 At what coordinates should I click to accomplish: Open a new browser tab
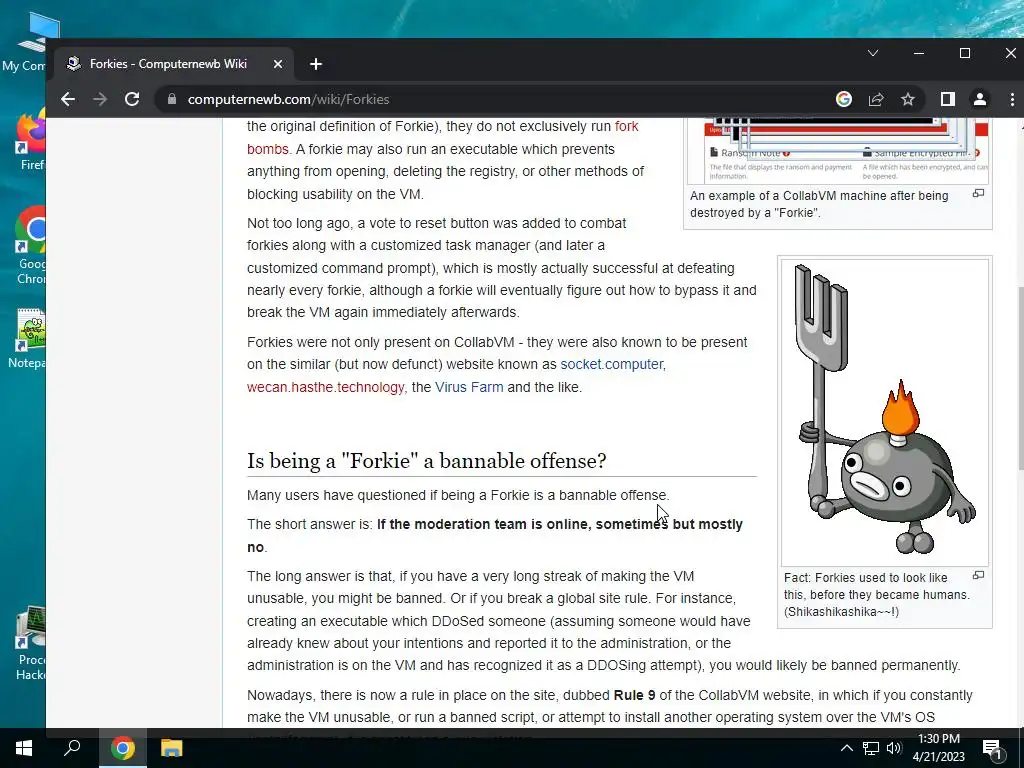tap(316, 64)
